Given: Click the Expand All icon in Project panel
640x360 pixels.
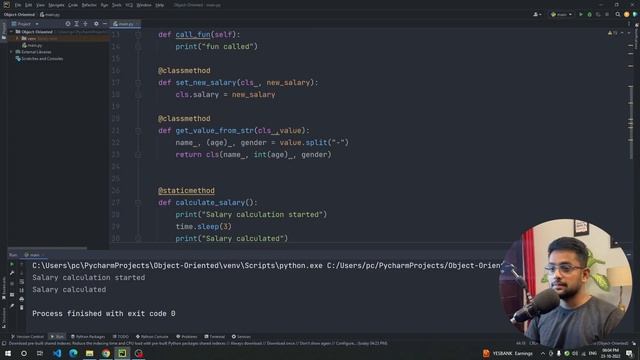Looking at the screenshot, I should click(76, 24).
